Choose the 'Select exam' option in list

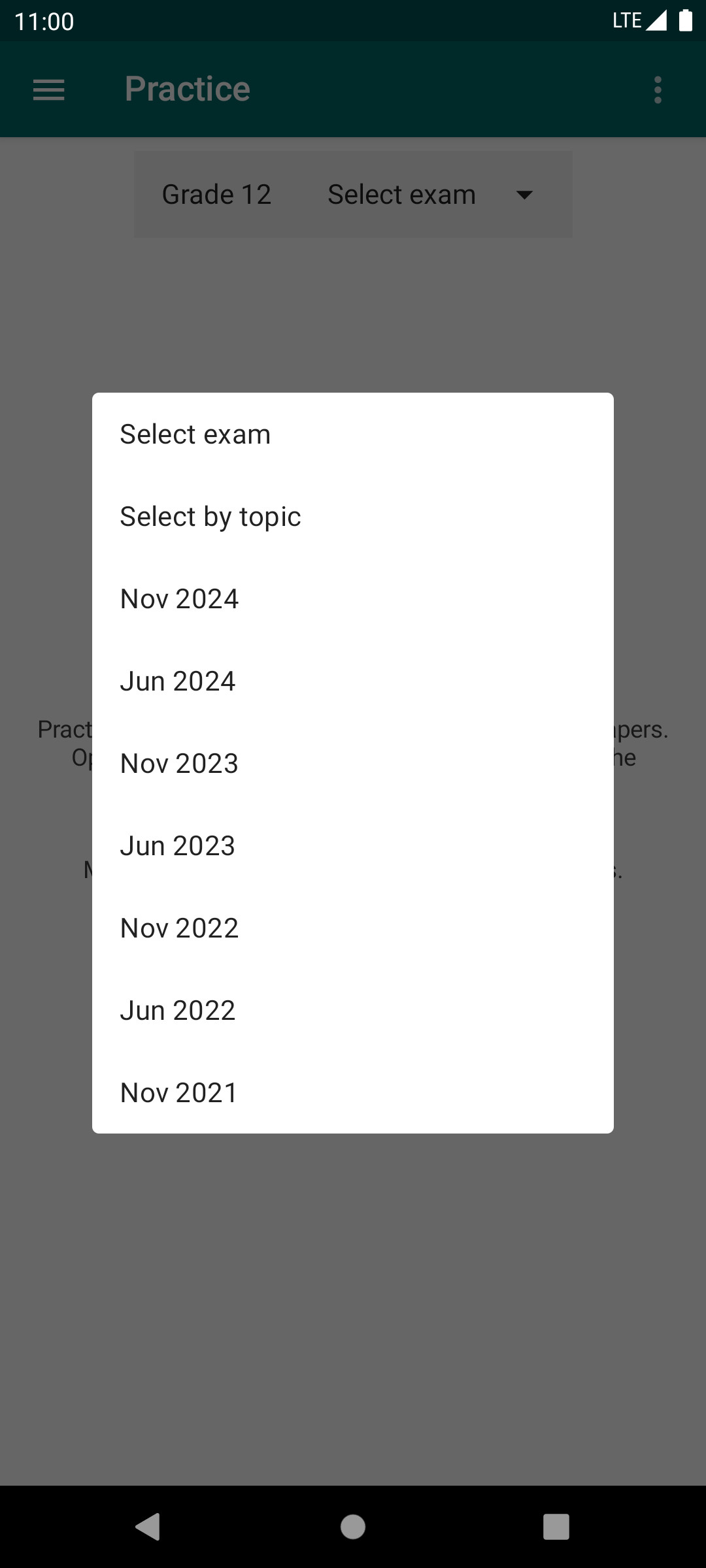353,434
